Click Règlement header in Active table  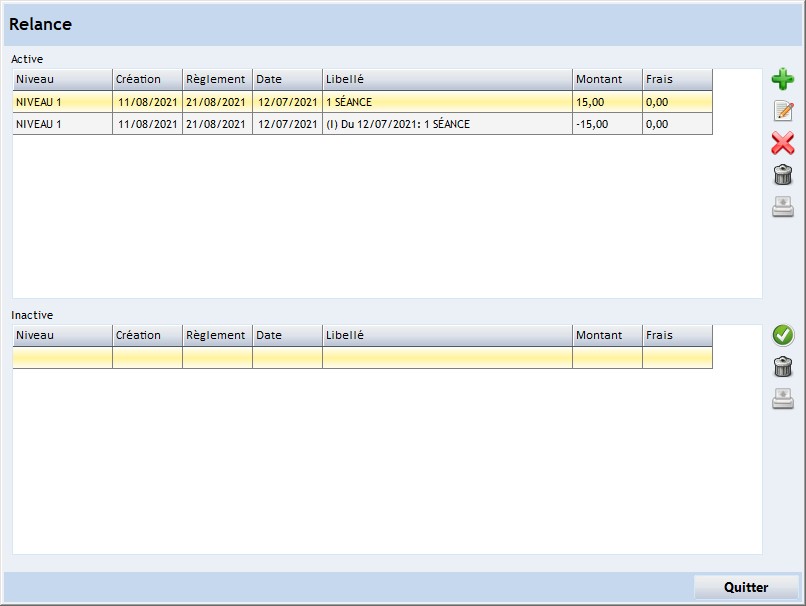(x=217, y=79)
